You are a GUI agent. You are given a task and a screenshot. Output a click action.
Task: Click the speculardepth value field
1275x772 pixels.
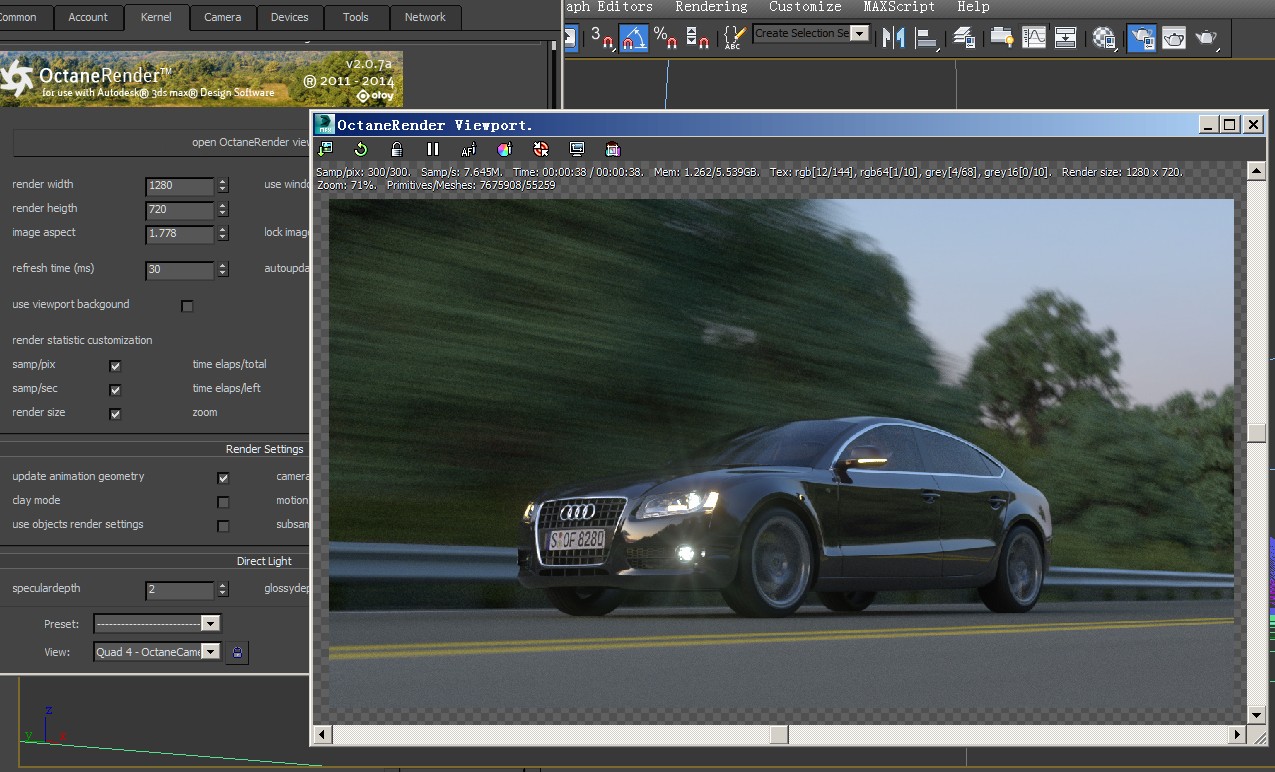pos(180,589)
